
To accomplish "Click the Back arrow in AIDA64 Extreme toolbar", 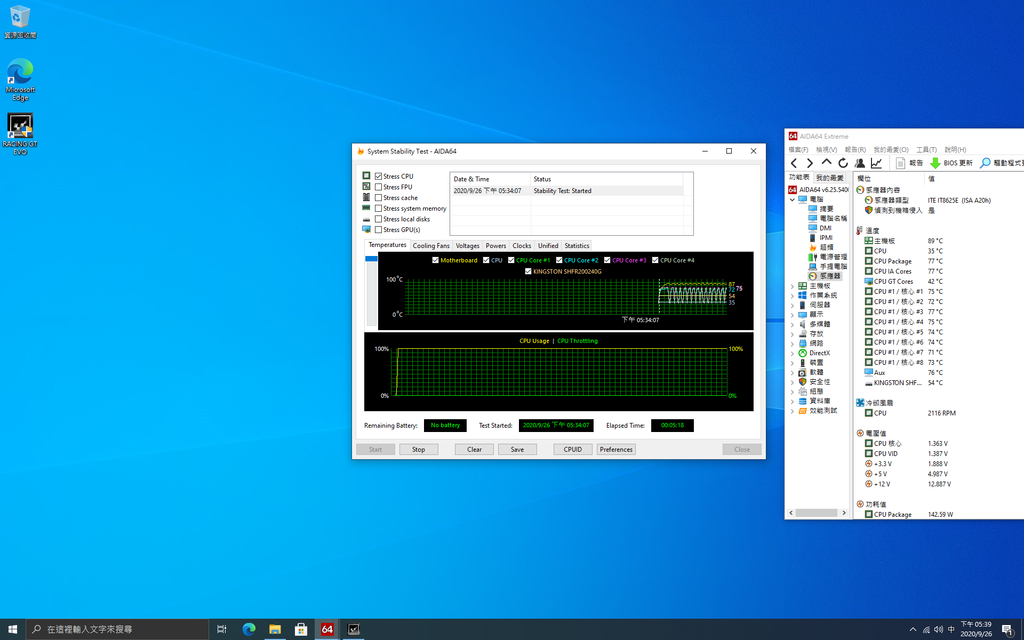I will coord(794,163).
